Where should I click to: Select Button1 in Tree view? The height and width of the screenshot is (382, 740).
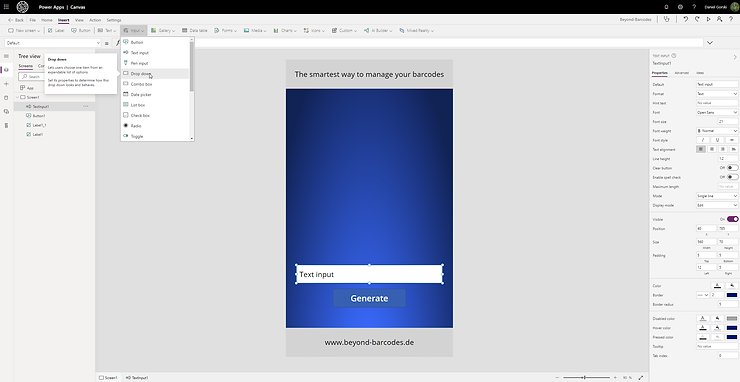click(39, 116)
